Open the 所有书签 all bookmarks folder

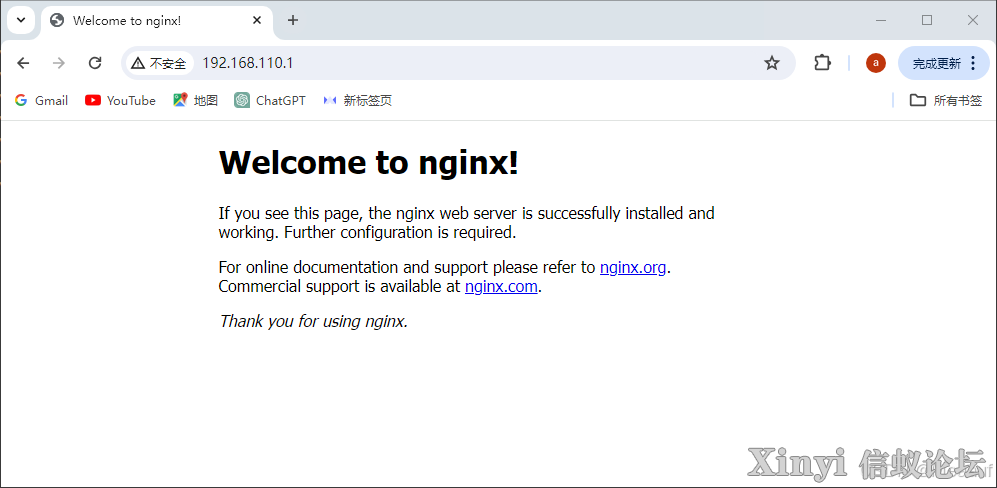(946, 101)
